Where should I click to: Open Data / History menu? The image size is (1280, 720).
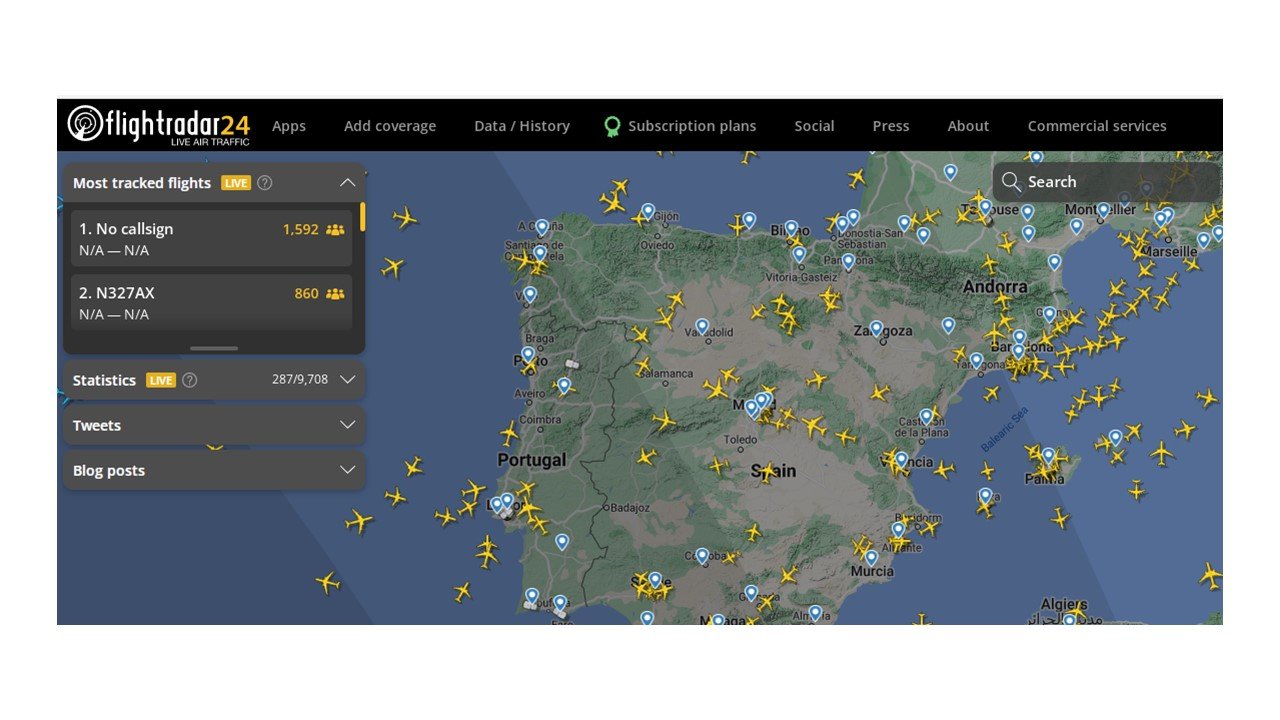point(522,126)
